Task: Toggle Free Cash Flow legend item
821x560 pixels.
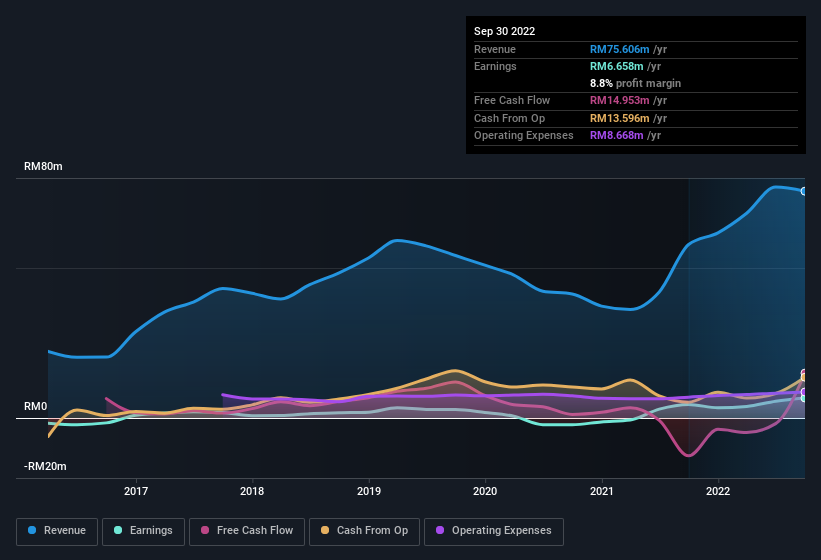Action: pyautogui.click(x=248, y=530)
